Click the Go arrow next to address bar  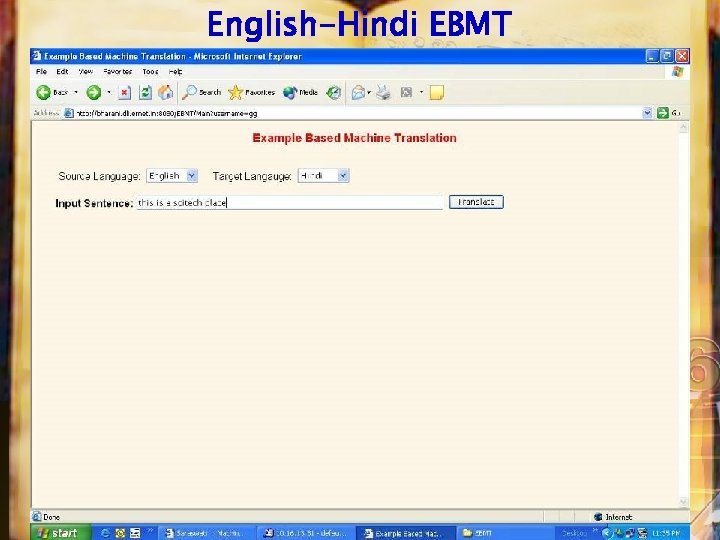pyautogui.click(x=663, y=113)
